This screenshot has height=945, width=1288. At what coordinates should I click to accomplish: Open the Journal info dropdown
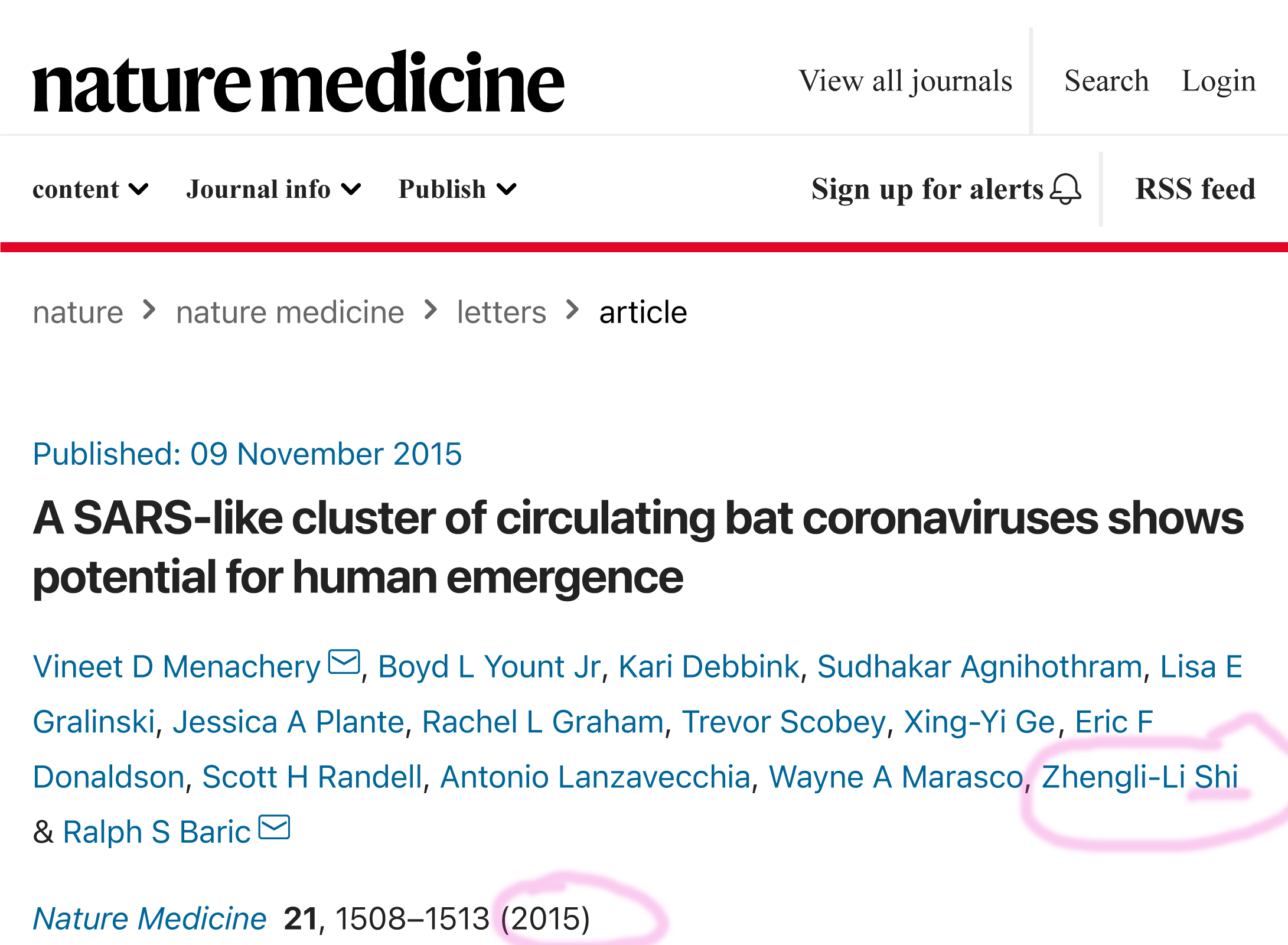[273, 190]
